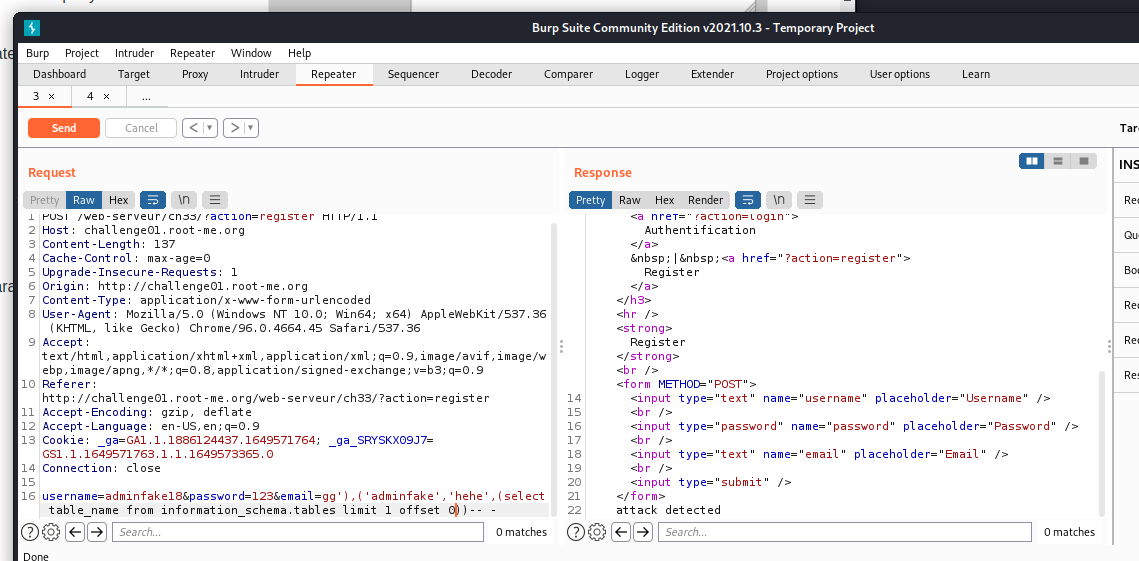Go to previous match in Request search
This screenshot has width=1139, height=561.
coord(75,532)
